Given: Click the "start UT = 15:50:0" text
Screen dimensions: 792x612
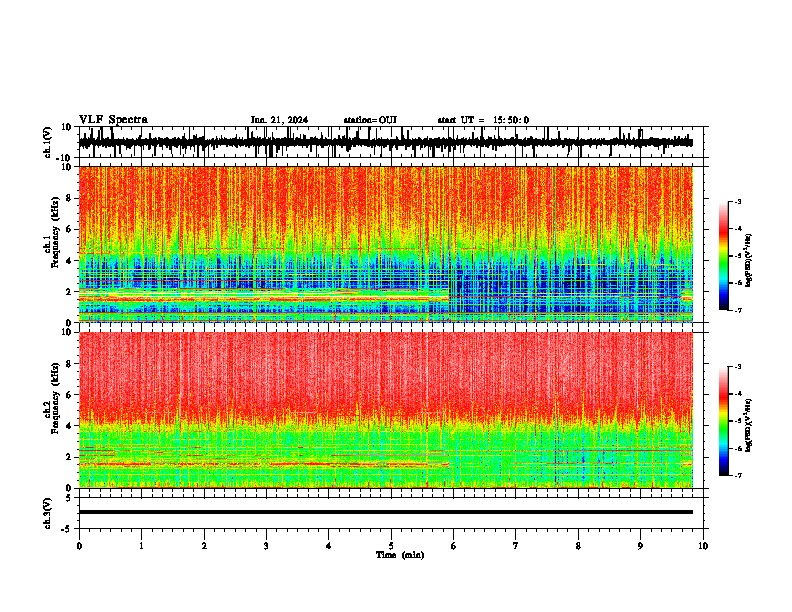Looking at the screenshot, I should pos(483,120).
